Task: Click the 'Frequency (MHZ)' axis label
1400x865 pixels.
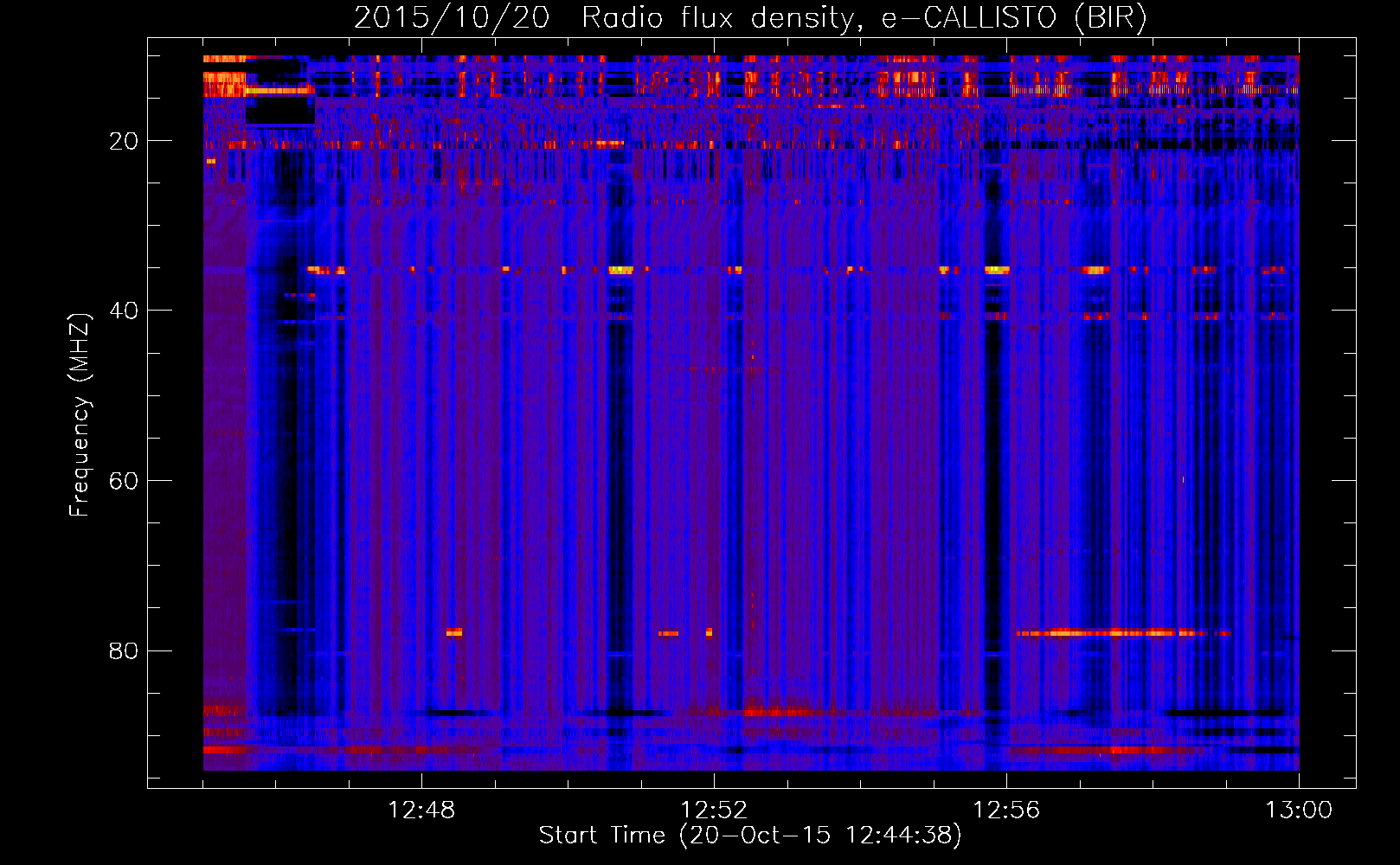Action: [x=80, y=415]
